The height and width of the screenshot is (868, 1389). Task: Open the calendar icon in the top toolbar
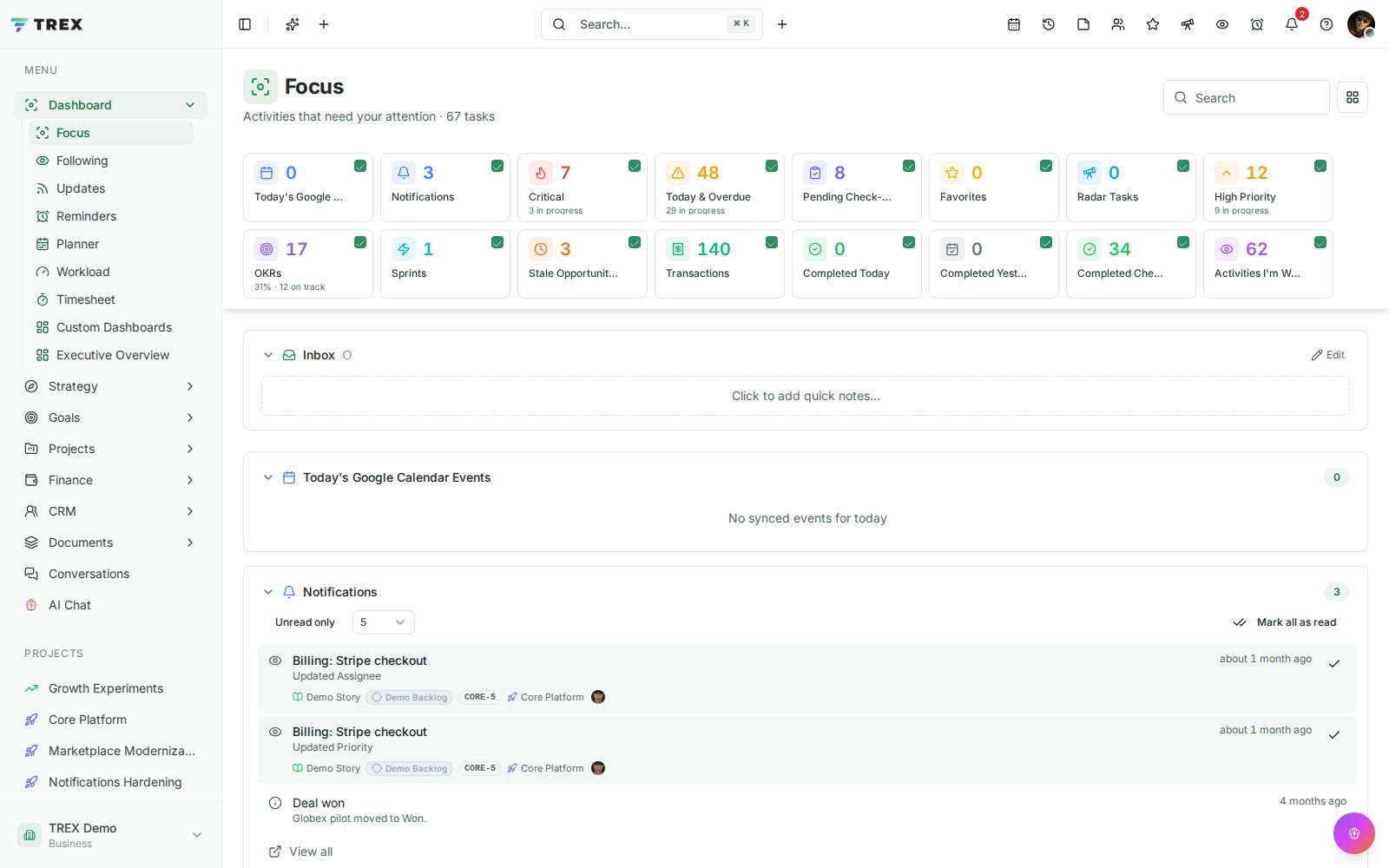(x=1014, y=24)
